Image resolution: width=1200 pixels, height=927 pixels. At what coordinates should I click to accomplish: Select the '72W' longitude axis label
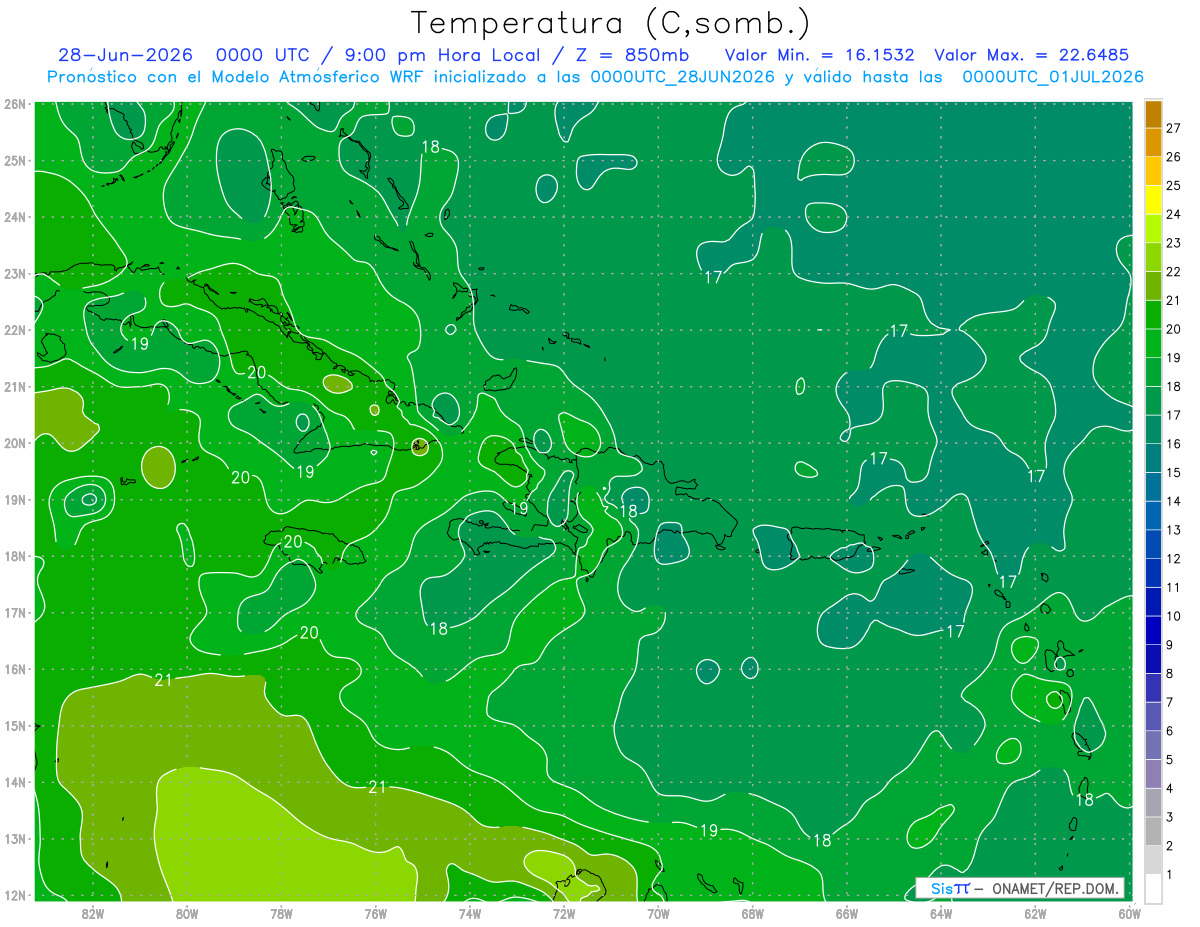tap(564, 913)
